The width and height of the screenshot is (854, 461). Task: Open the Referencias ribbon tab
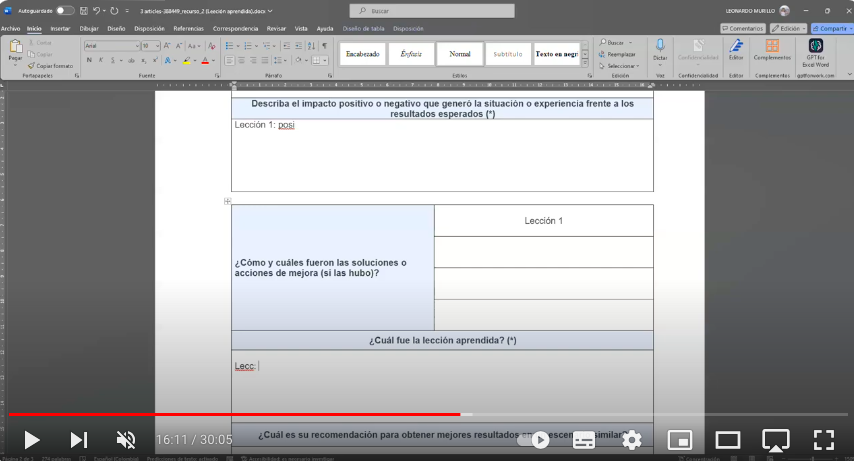click(188, 29)
